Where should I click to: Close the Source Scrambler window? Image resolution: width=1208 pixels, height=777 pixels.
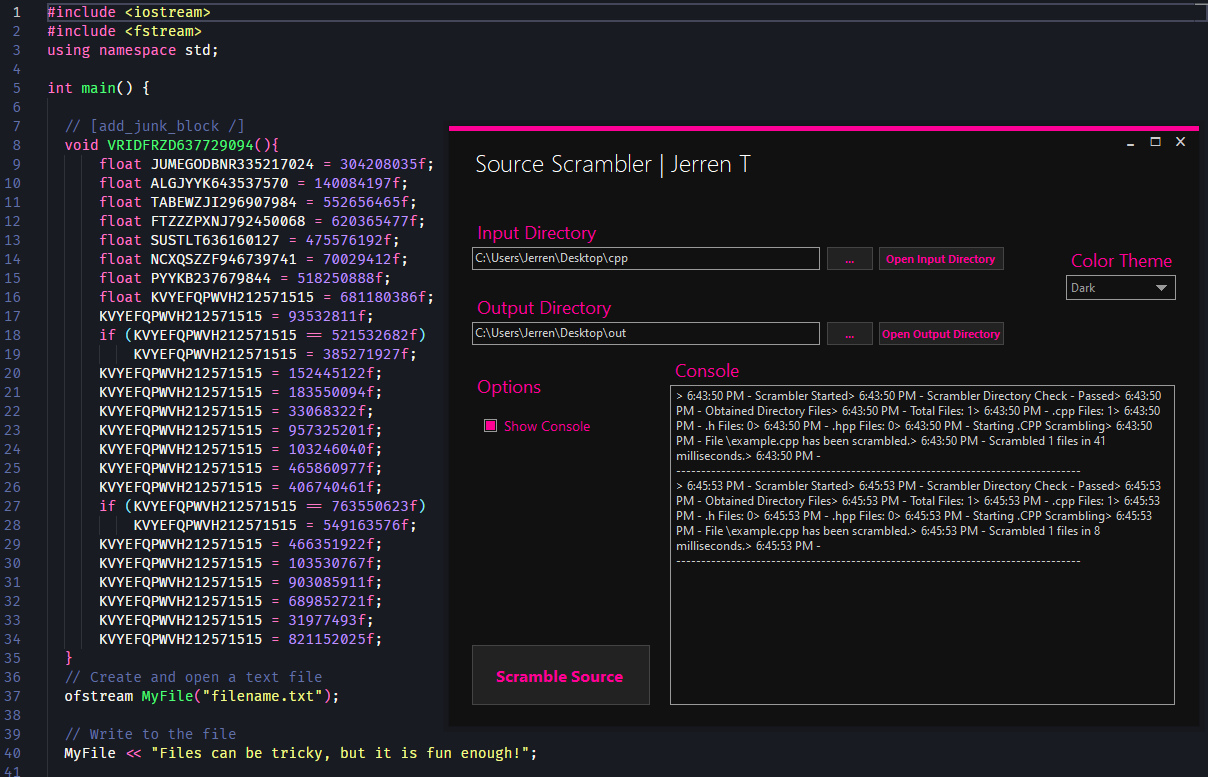(x=1180, y=142)
